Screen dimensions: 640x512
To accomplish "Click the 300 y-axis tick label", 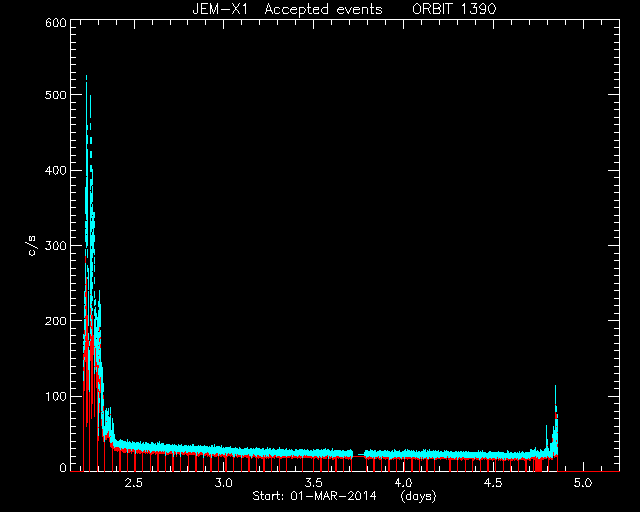I will point(56,245).
